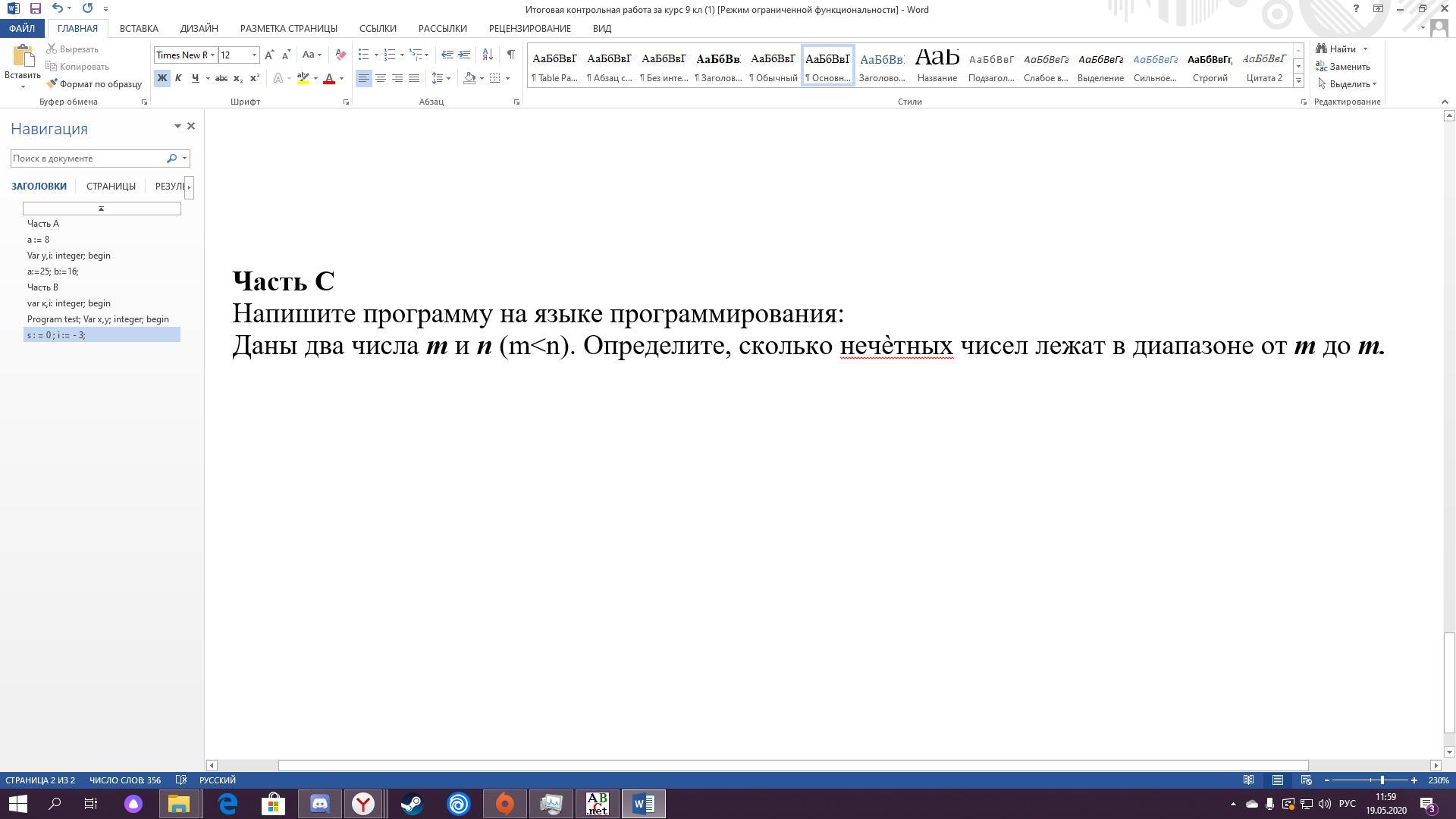Switch to read mode view icon
Screen dimensions: 1456x819
[1248, 780]
